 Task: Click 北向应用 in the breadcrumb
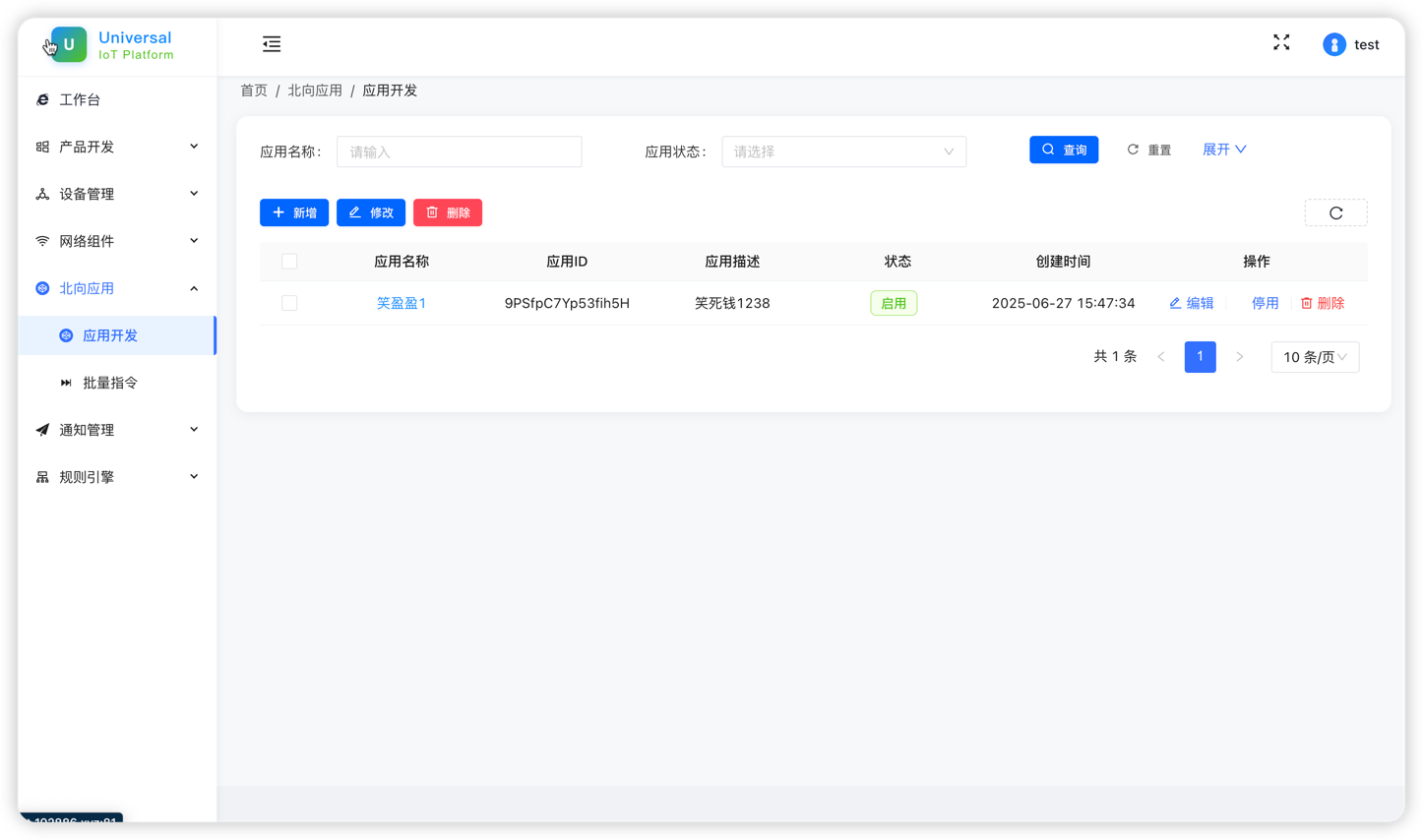click(315, 90)
